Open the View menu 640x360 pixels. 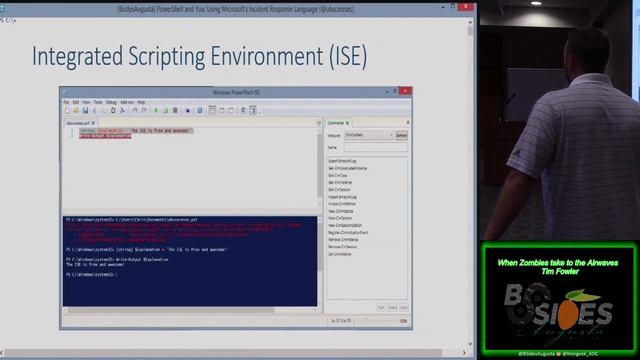(86, 102)
